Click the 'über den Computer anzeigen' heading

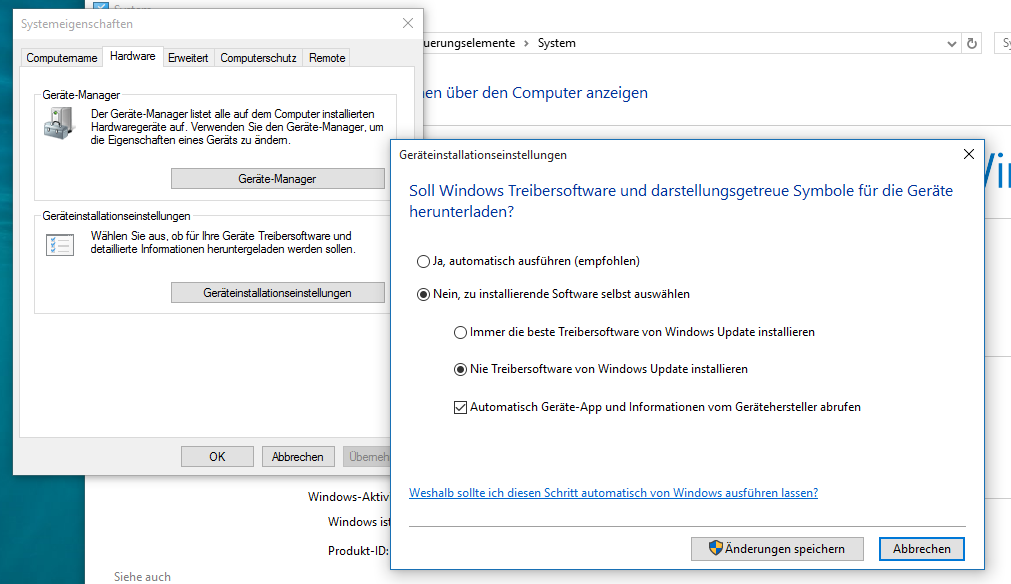(547, 93)
